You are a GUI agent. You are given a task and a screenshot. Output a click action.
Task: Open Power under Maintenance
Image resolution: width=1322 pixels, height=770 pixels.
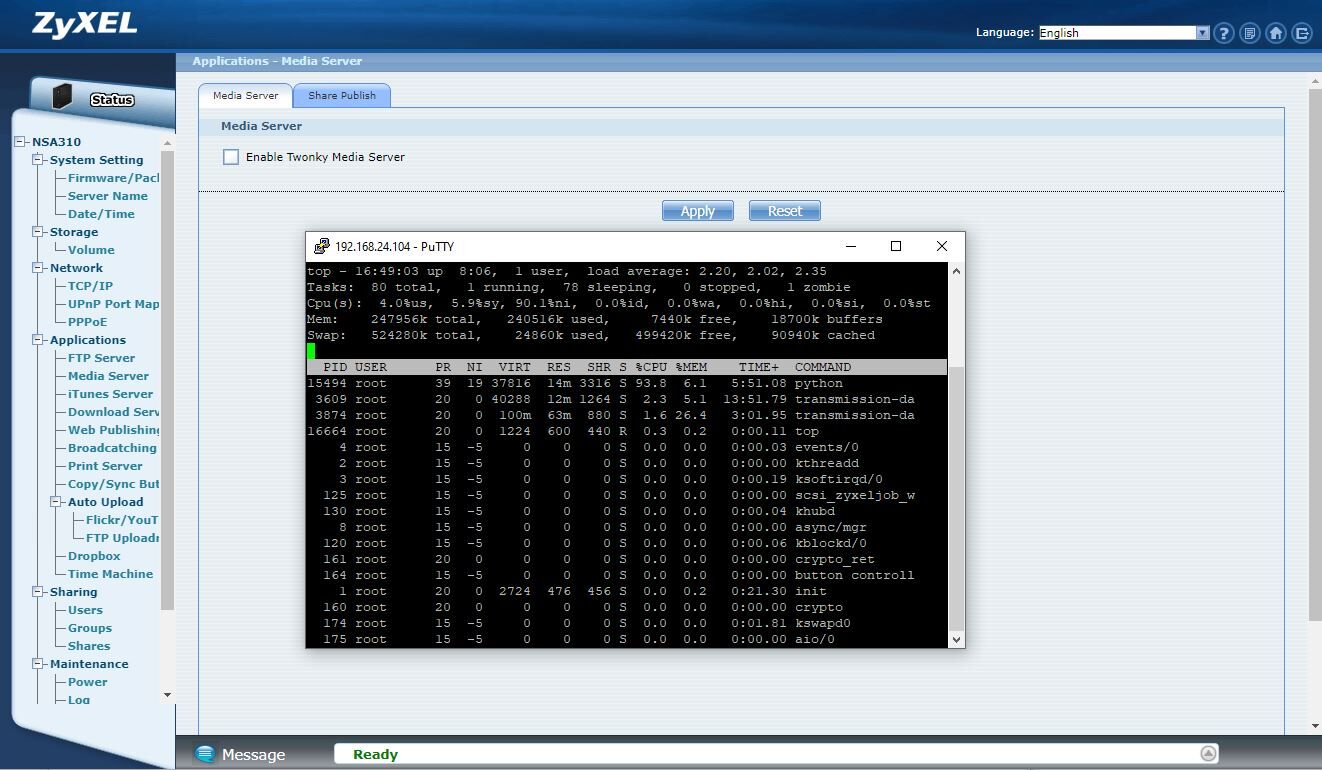87,682
